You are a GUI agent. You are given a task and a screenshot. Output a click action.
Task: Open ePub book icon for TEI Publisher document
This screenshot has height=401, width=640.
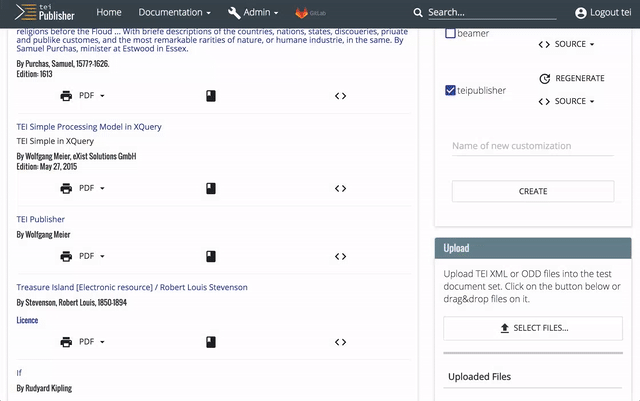pos(211,256)
